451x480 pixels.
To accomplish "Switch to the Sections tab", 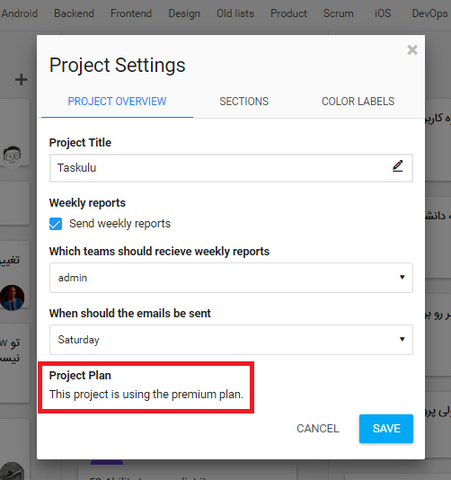I will click(244, 101).
